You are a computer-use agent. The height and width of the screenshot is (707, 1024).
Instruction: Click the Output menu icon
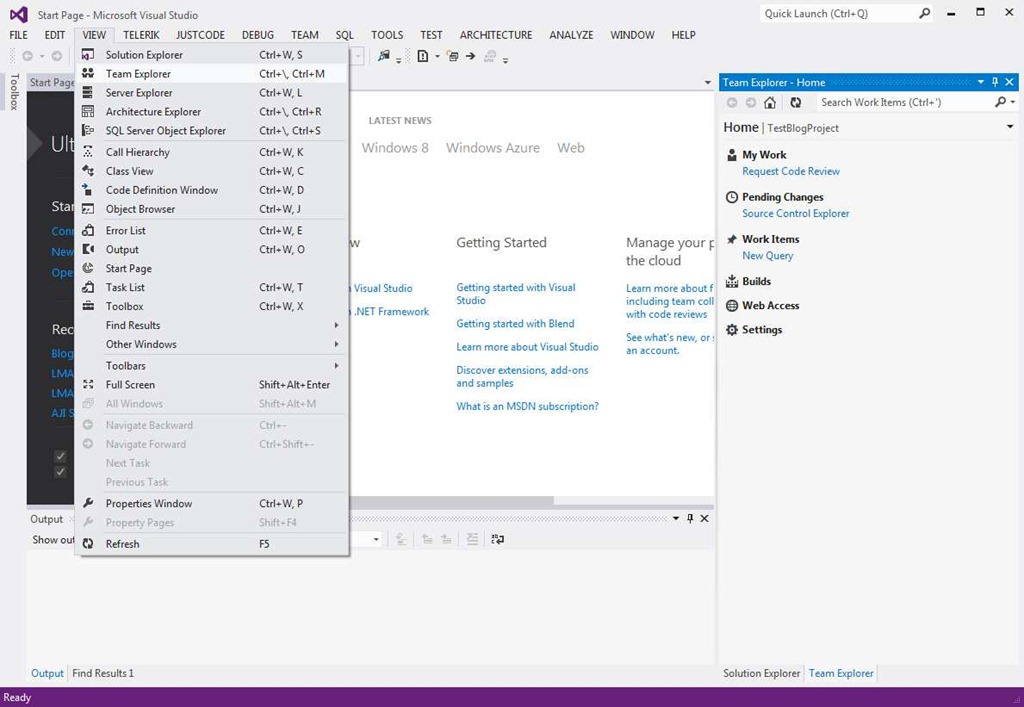(x=88, y=249)
